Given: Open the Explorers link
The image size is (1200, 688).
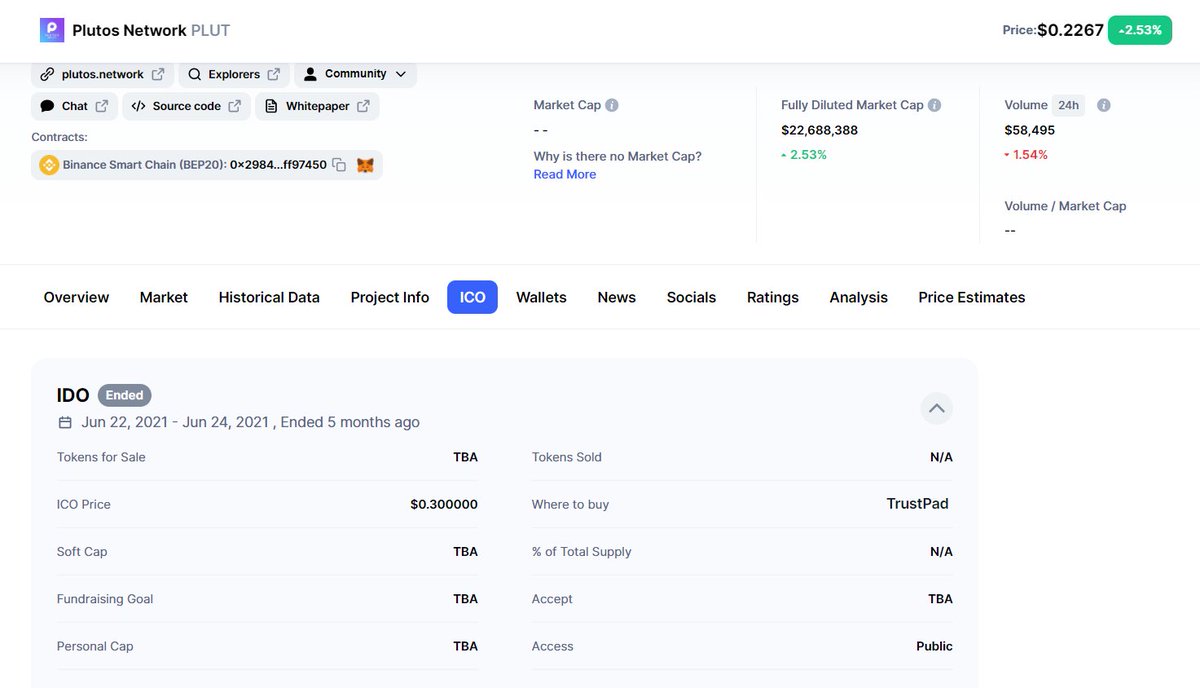Looking at the screenshot, I should click(234, 74).
